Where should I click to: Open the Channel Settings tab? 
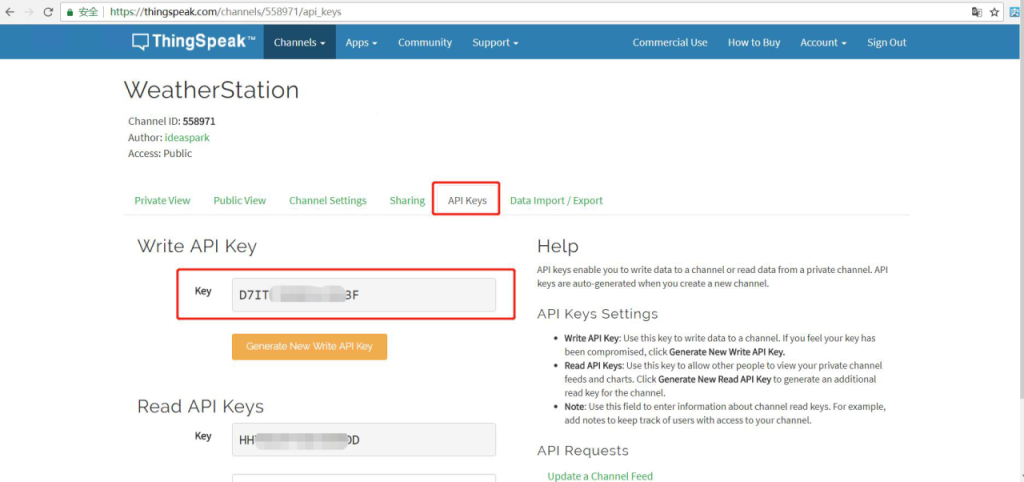(328, 201)
